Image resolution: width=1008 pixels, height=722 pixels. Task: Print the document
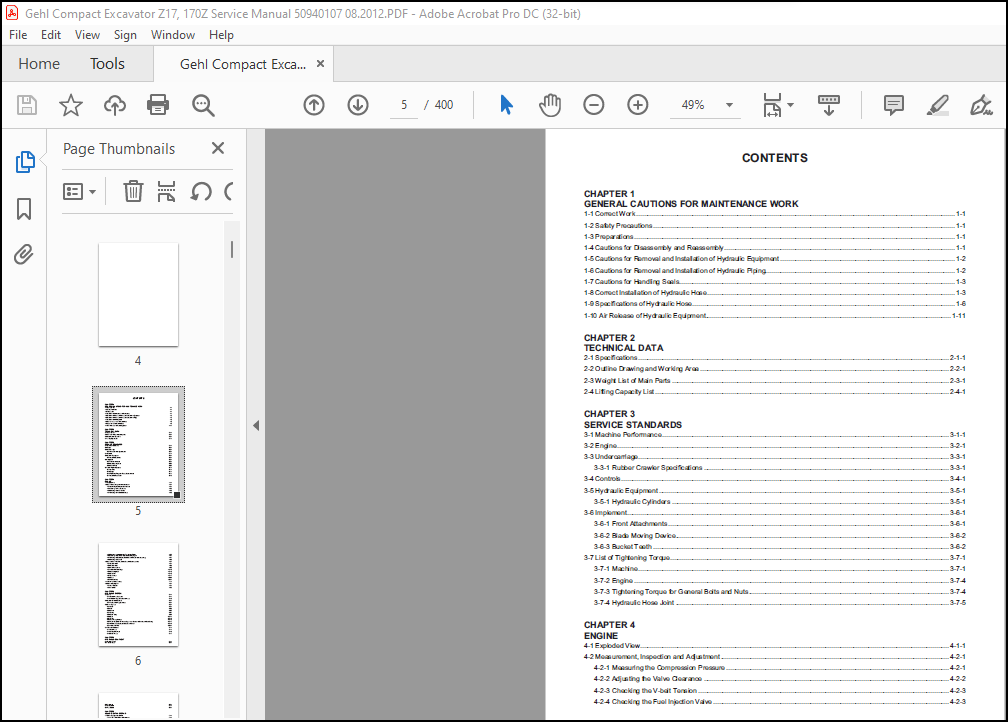(158, 105)
